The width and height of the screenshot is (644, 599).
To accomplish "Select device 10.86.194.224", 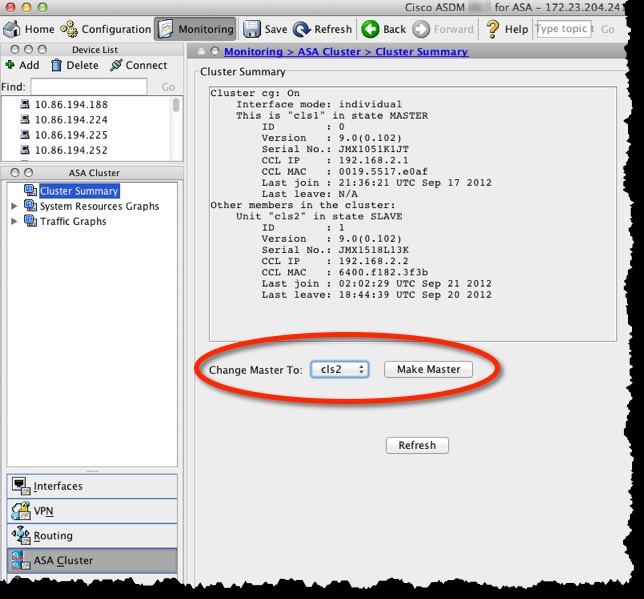I will 71,120.
